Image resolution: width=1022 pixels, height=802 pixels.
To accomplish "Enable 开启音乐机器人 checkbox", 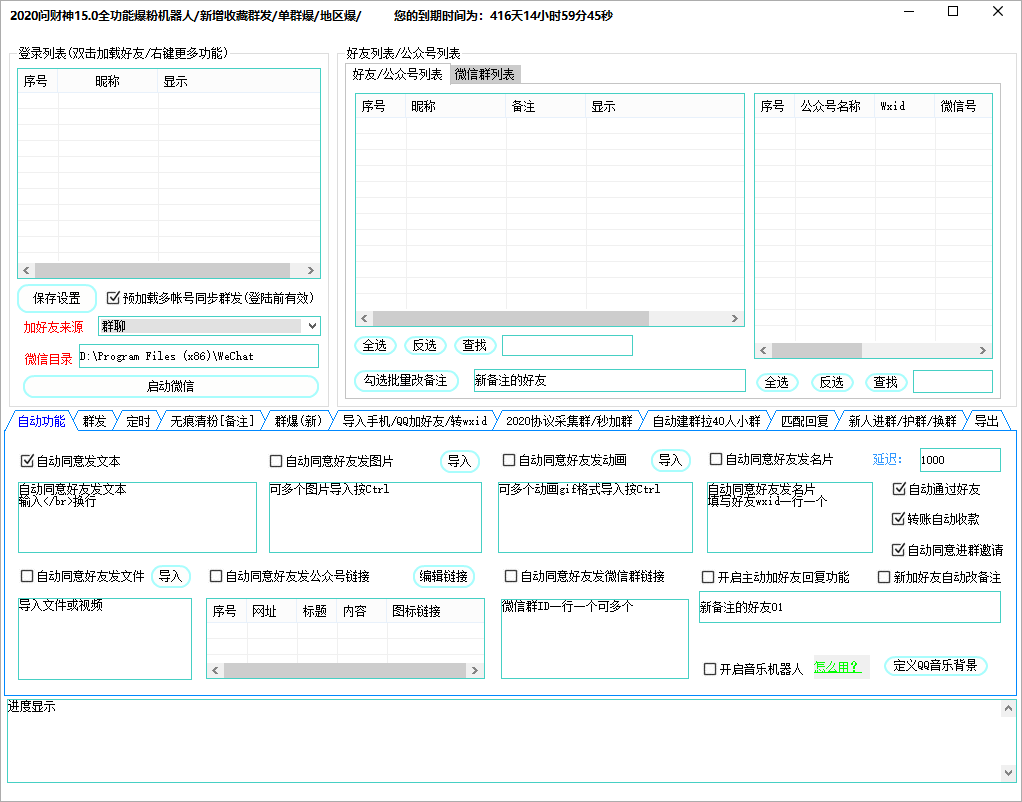I will click(710, 669).
